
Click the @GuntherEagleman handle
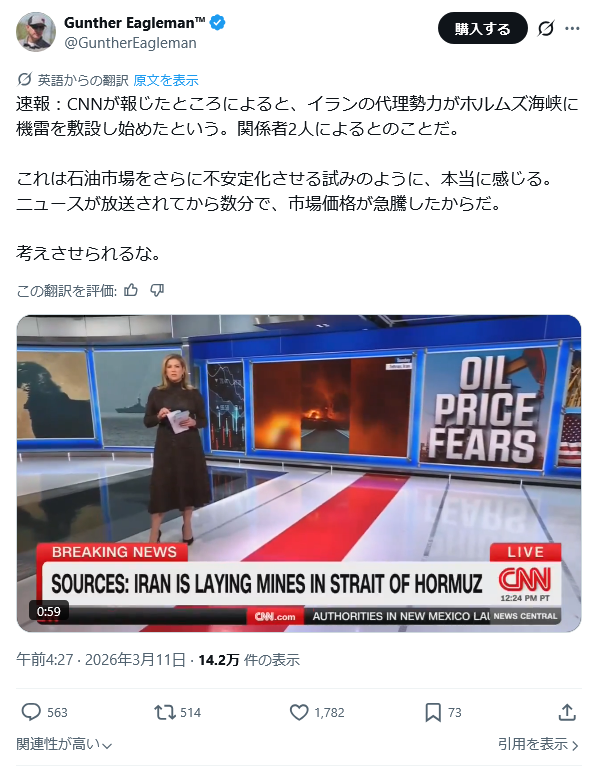pos(130,43)
